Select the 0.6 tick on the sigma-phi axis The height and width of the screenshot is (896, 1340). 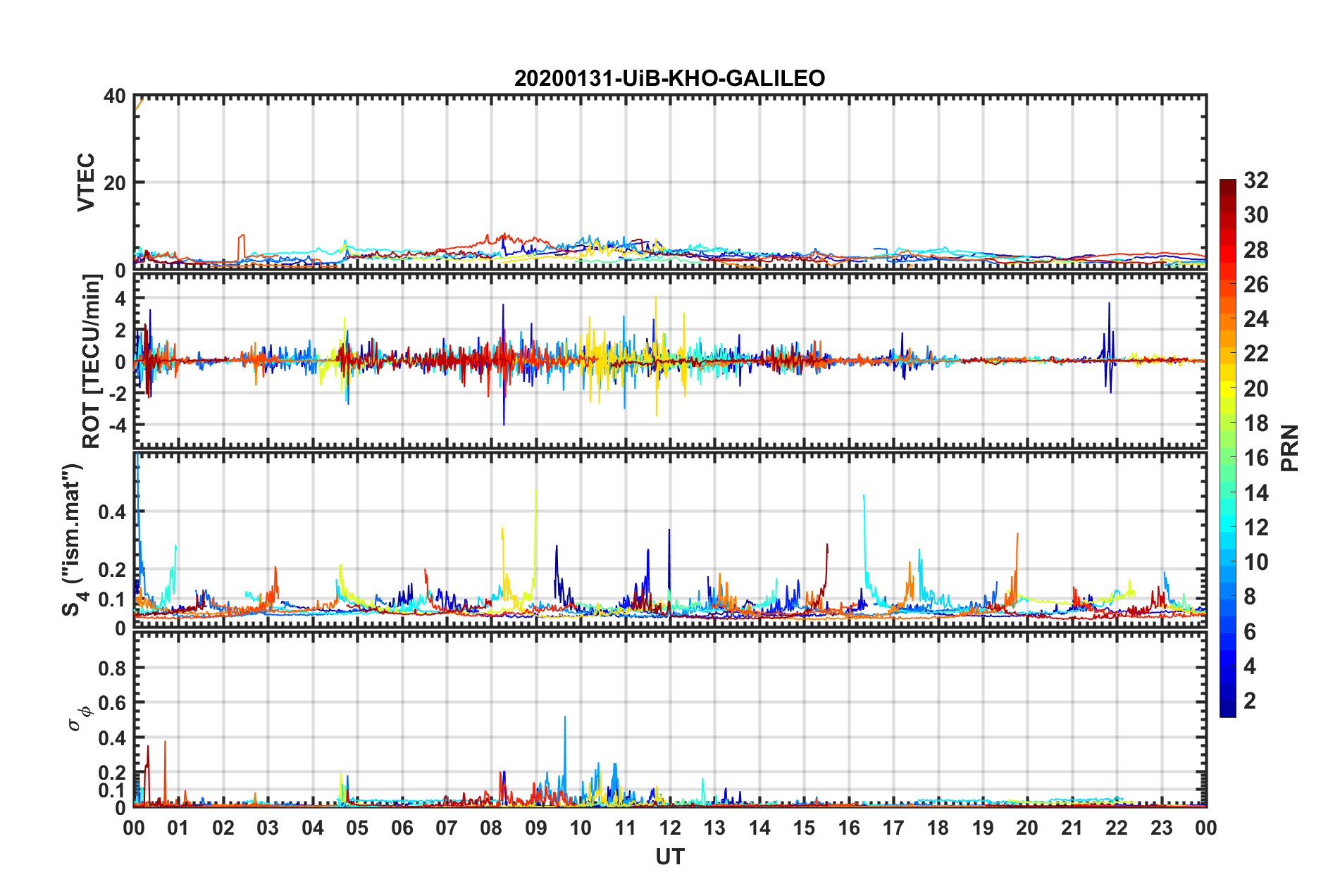113,703
